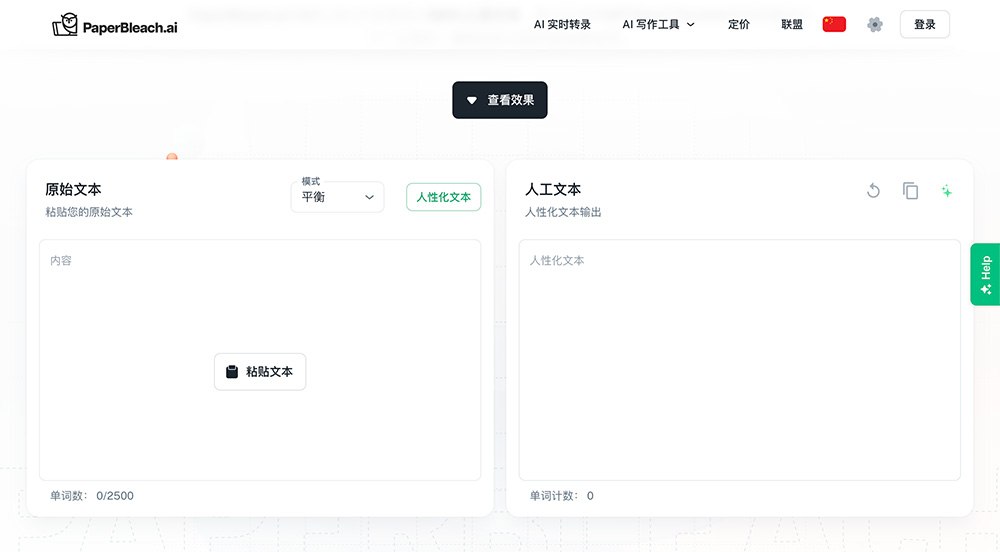Click the clipboard icon on 粘贴文本

[x=232, y=372]
